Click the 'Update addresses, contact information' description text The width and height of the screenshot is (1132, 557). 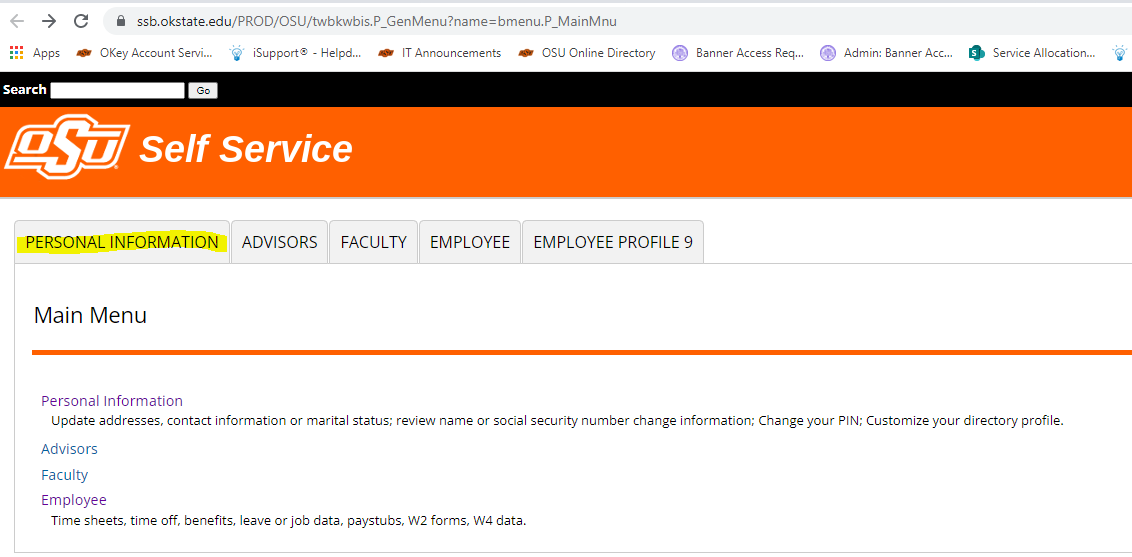[x=557, y=420]
